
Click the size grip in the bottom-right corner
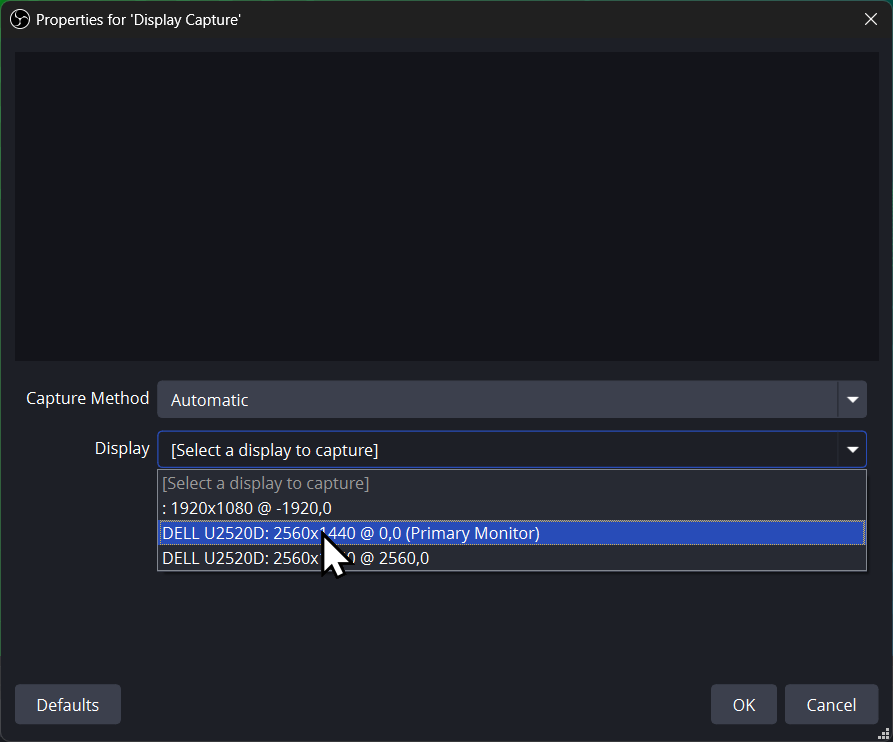click(x=883, y=733)
